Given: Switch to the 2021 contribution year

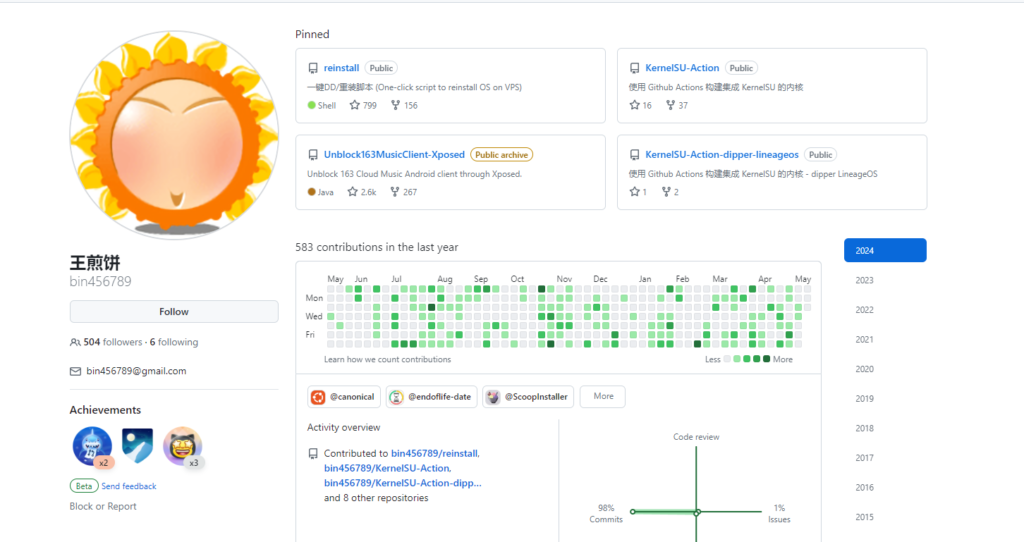Looking at the screenshot, I should (864, 340).
